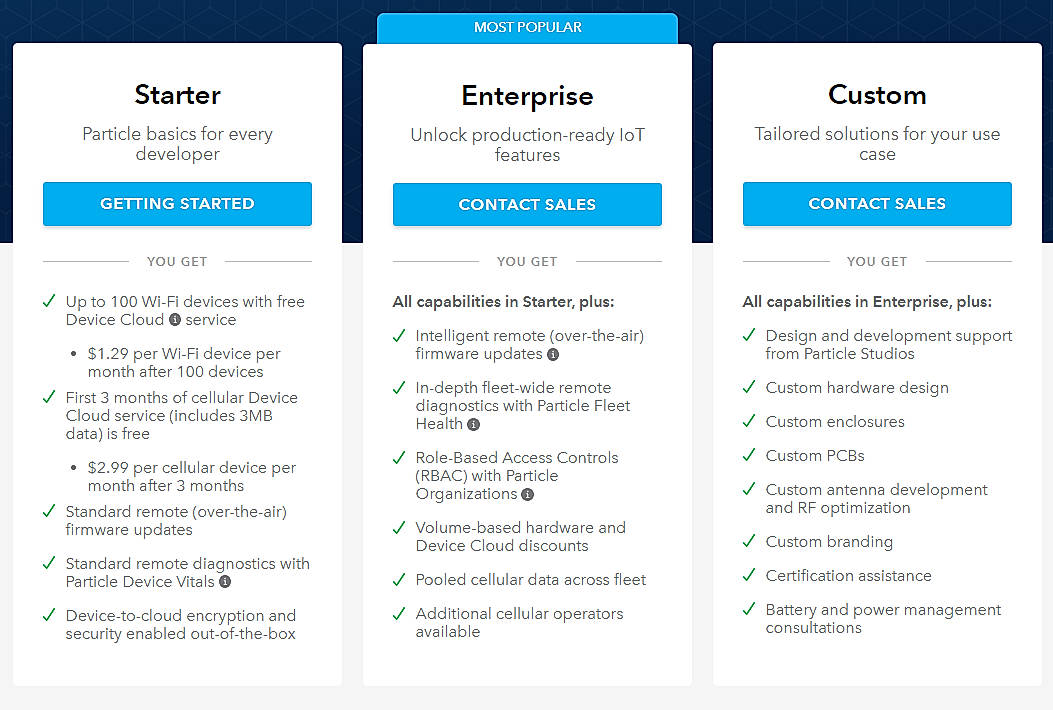Click checkmark beside Pooled cellular data feature

coord(399,579)
